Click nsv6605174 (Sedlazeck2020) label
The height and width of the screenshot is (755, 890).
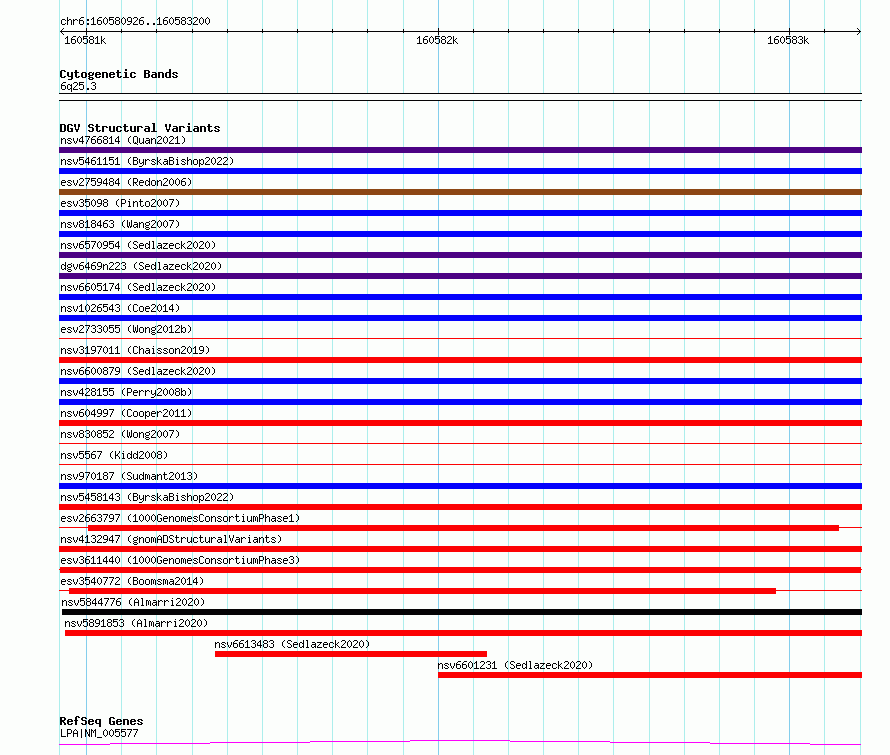138,287
